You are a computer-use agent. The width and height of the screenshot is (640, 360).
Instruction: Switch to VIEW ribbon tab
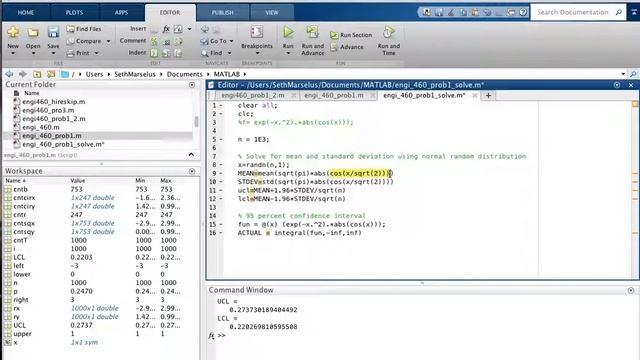[x=272, y=13]
